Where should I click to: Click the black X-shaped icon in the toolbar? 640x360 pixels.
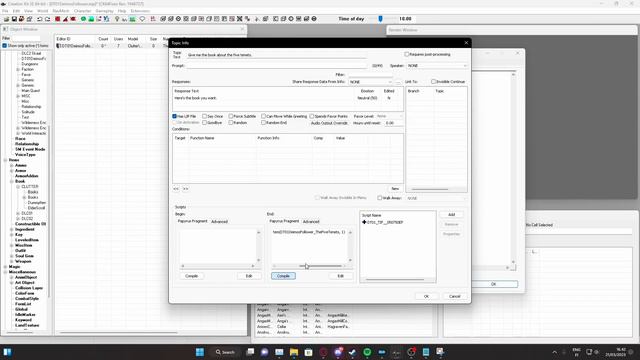240,19
